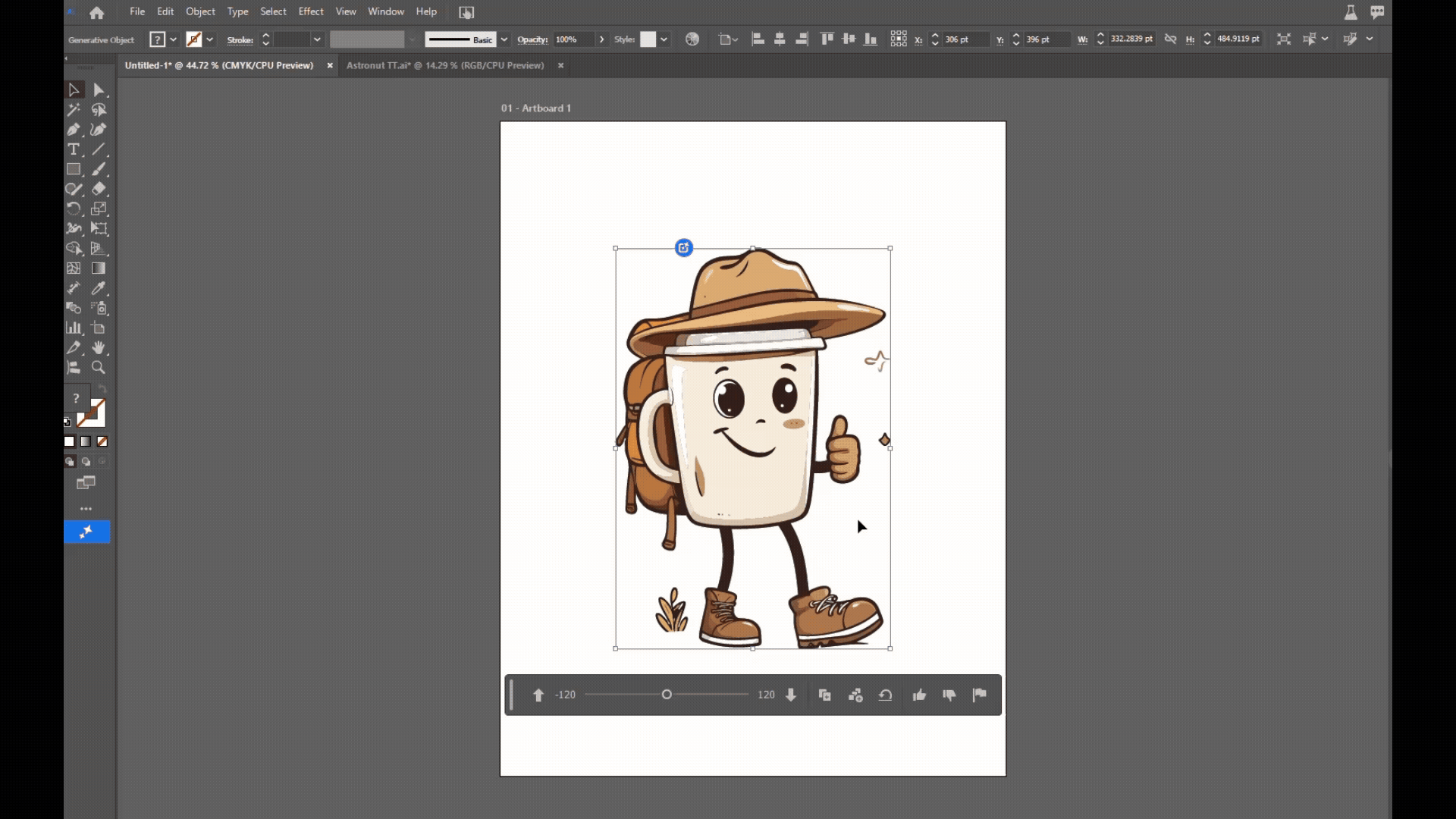Image resolution: width=1456 pixels, height=819 pixels.
Task: Click the Opacity label link
Action: pyautogui.click(x=532, y=39)
